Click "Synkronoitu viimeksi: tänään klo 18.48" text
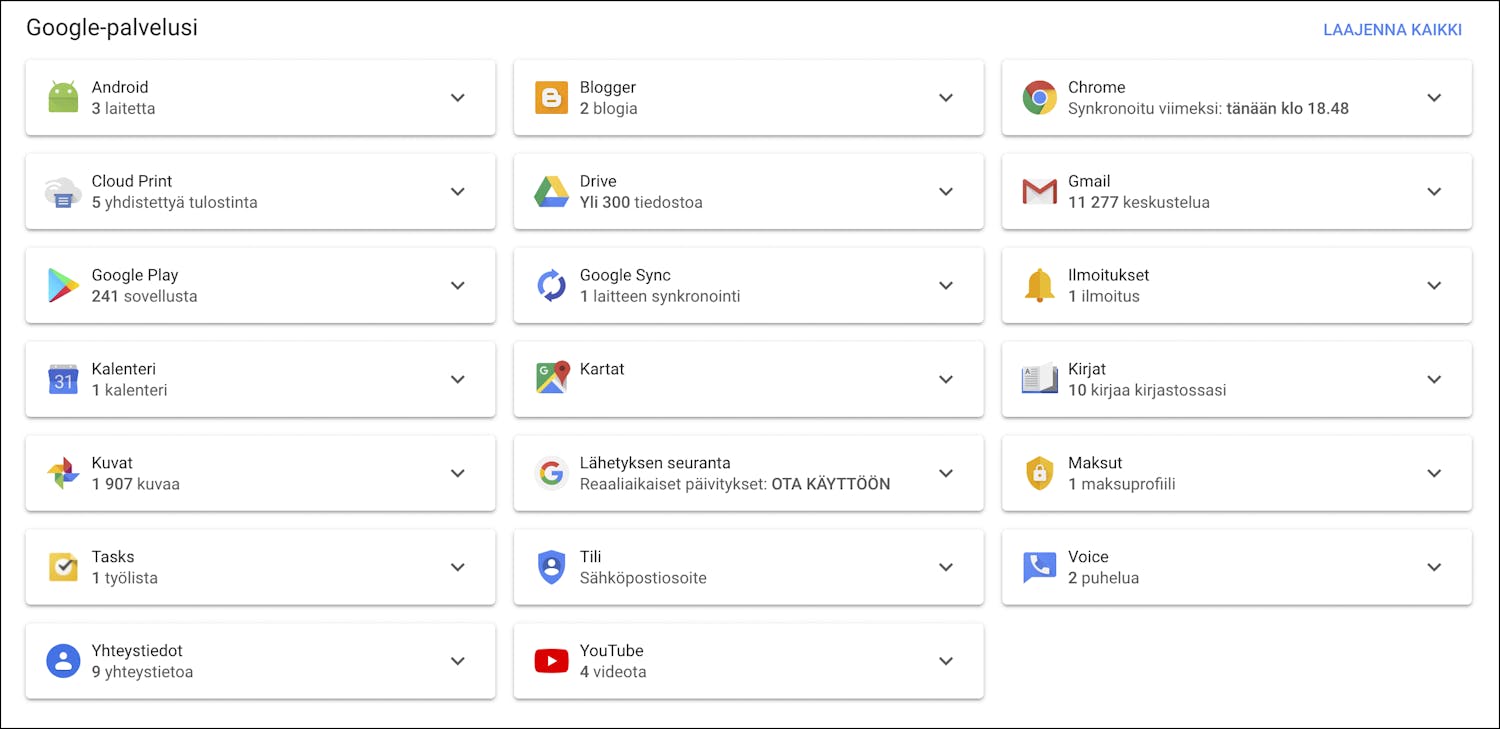Image resolution: width=1500 pixels, height=729 pixels. [x=1208, y=108]
